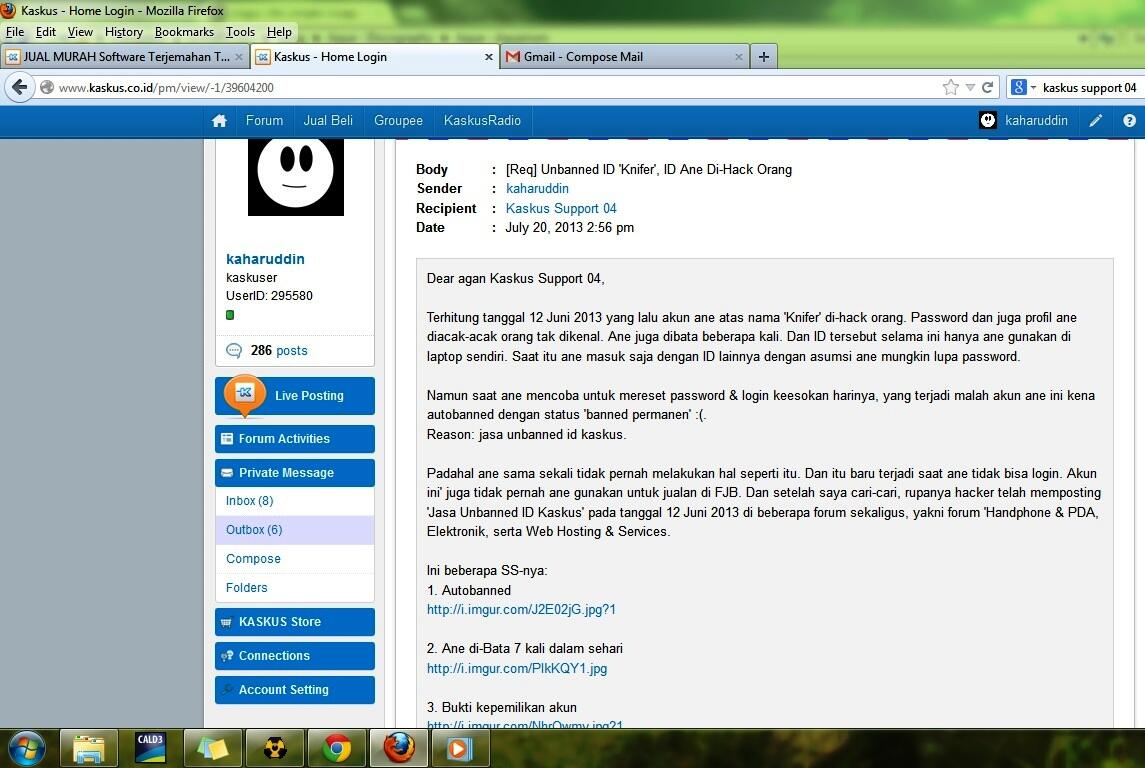This screenshot has width=1145, height=768.
Task: Open the Bookmarks menu
Action: tap(184, 32)
